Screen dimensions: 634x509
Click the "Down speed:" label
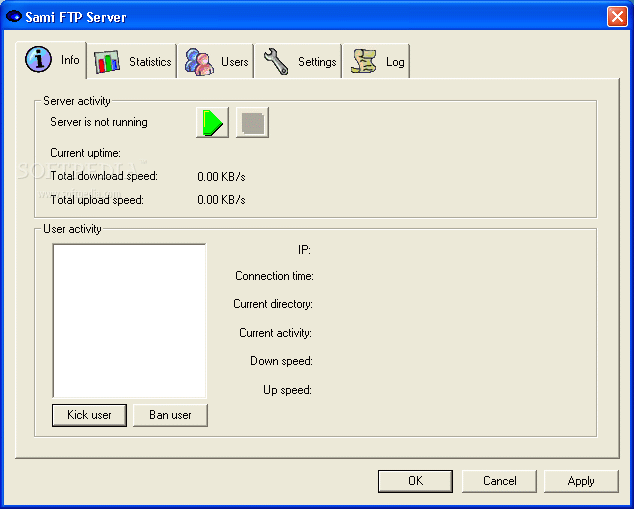point(281,361)
